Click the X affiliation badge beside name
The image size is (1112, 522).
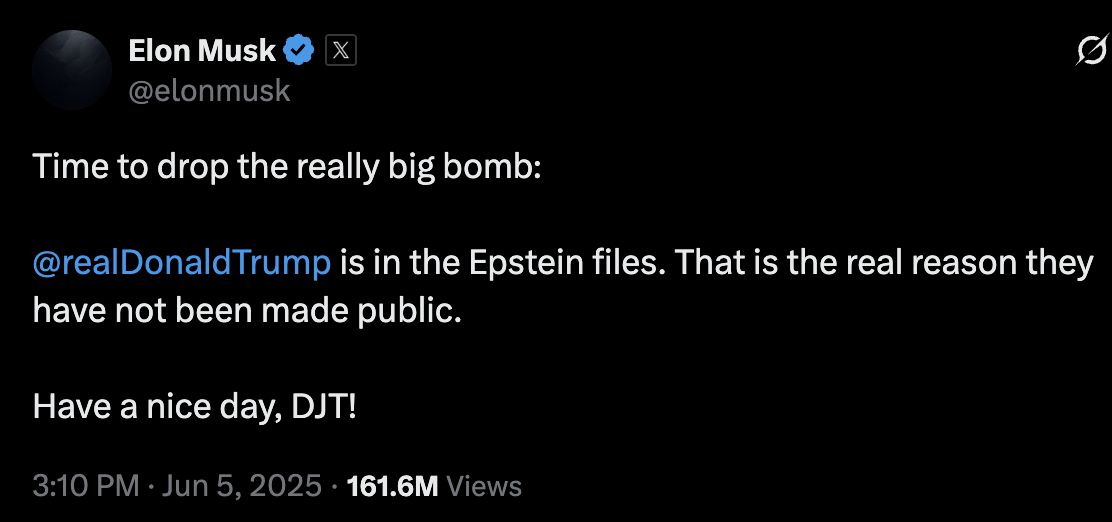[x=340, y=49]
